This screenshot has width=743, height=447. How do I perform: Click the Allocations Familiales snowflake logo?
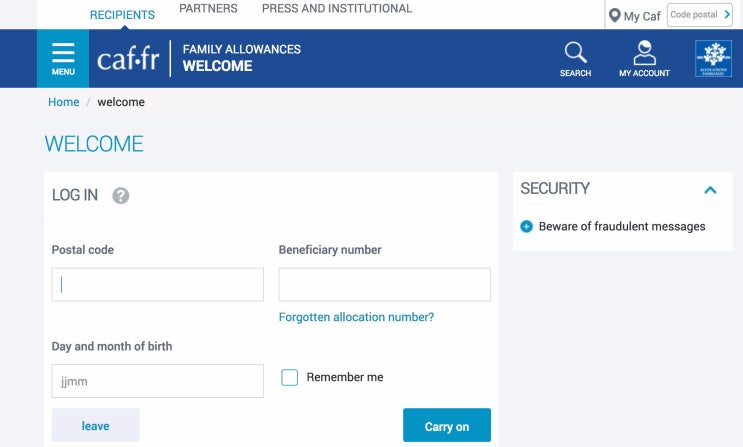click(x=713, y=58)
